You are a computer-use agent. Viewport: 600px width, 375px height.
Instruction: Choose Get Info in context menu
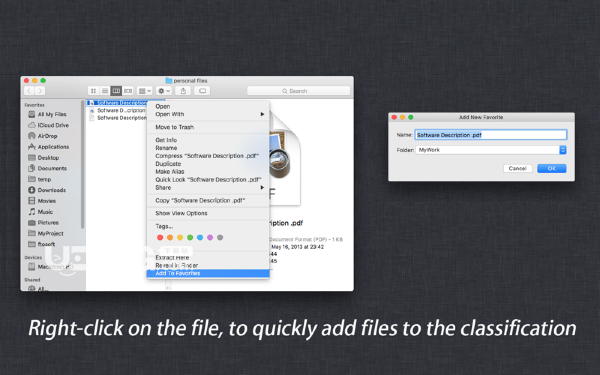click(x=208, y=140)
